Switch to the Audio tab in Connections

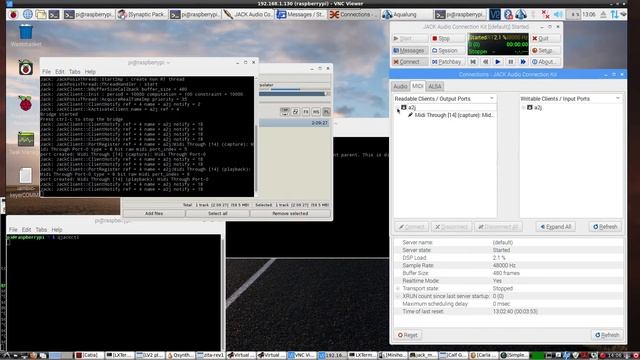pos(400,87)
